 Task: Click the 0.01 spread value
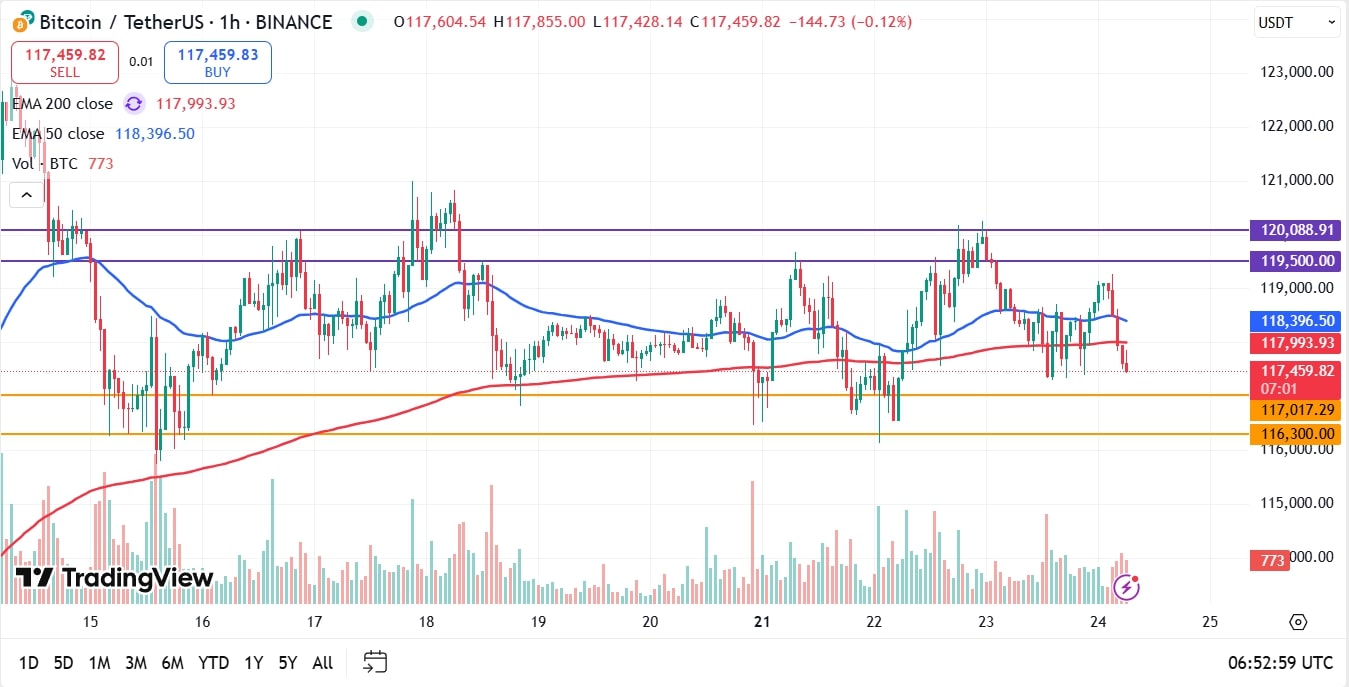[142, 62]
